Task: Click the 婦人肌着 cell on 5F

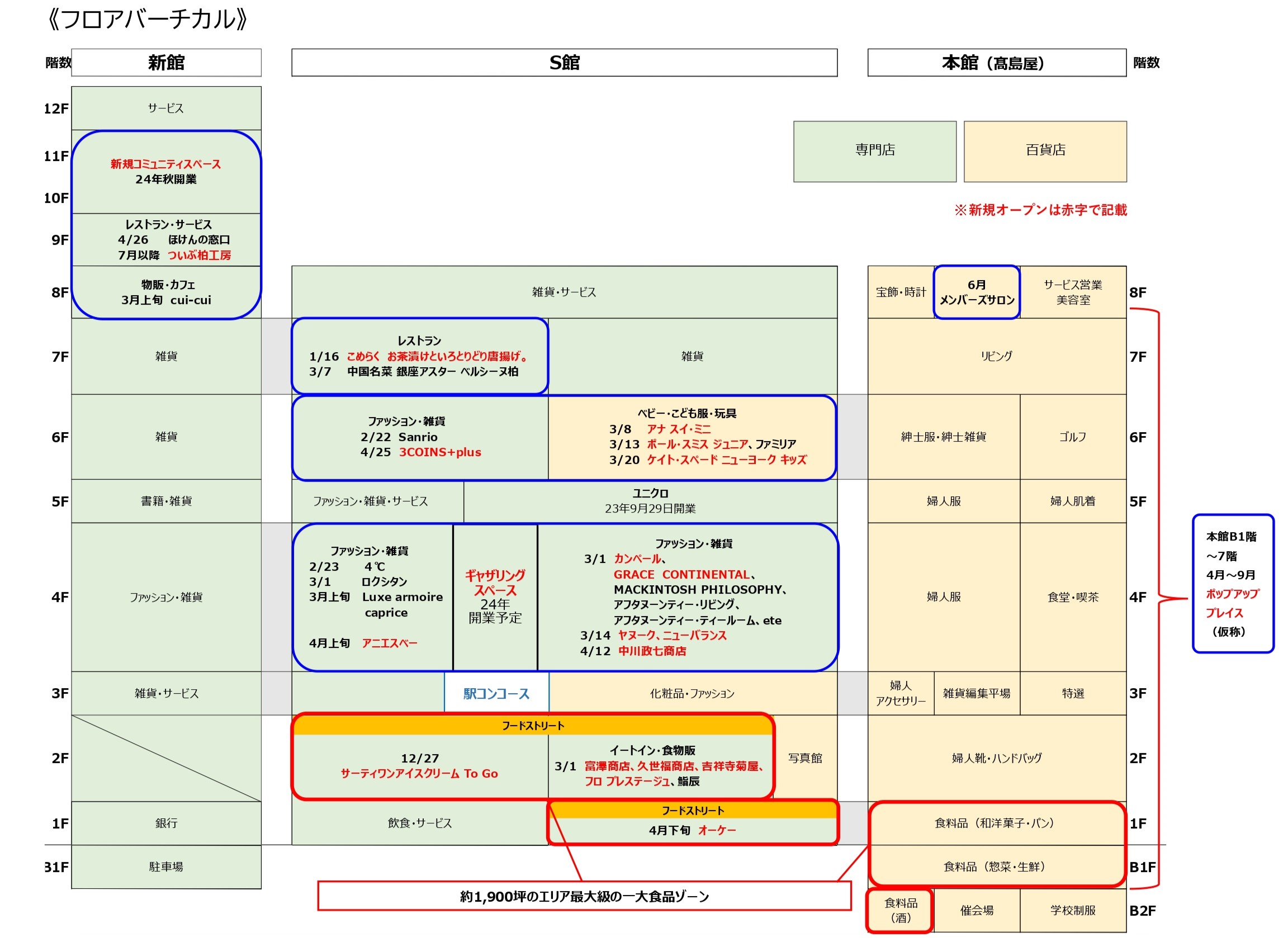Action: [1074, 501]
